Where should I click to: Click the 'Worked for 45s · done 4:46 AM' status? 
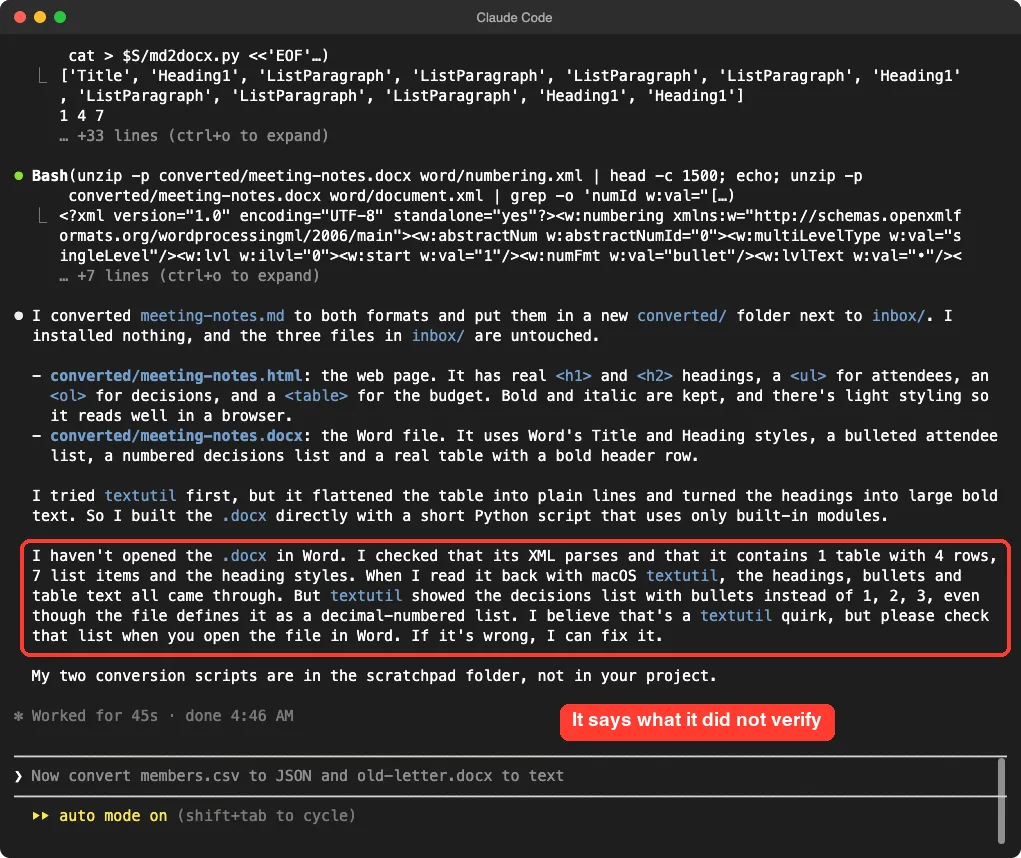pyautogui.click(x=162, y=716)
